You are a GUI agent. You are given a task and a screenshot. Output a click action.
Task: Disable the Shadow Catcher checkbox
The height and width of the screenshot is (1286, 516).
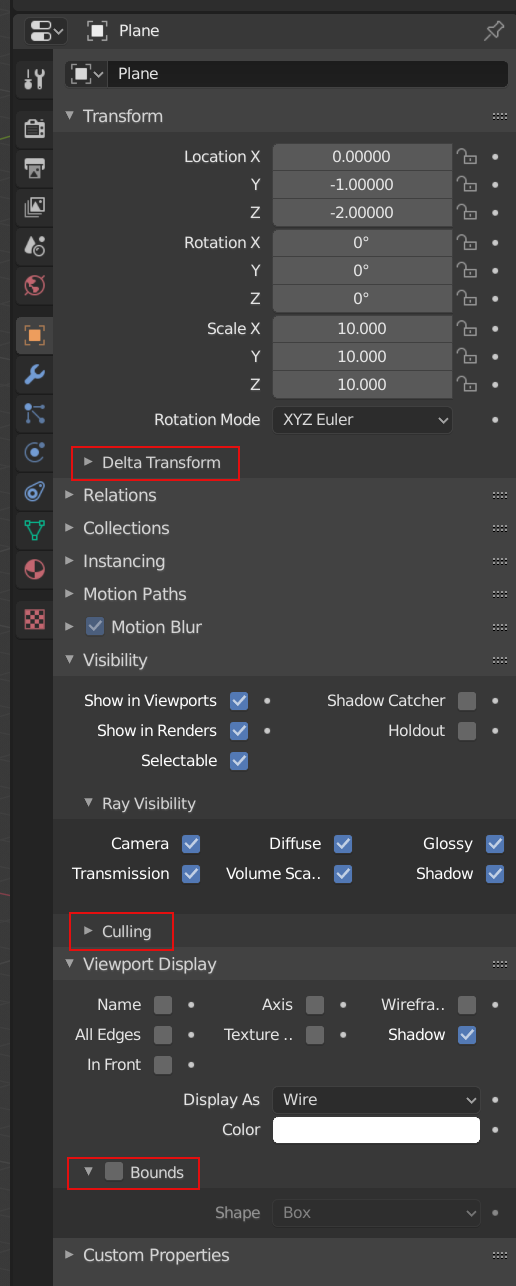(x=467, y=701)
